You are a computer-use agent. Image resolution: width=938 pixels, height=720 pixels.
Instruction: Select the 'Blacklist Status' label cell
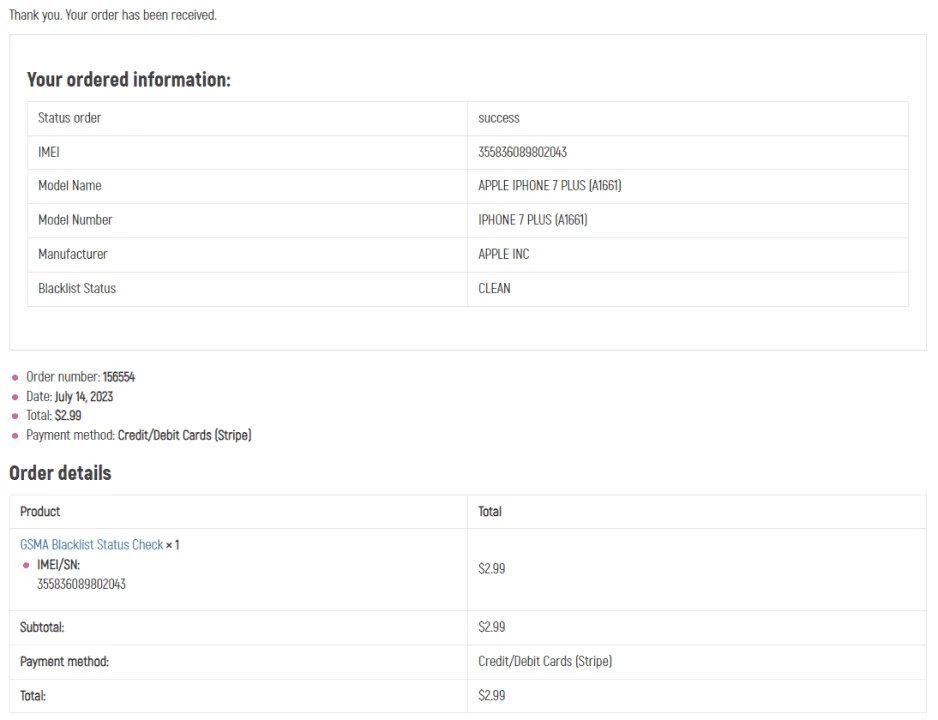click(247, 289)
